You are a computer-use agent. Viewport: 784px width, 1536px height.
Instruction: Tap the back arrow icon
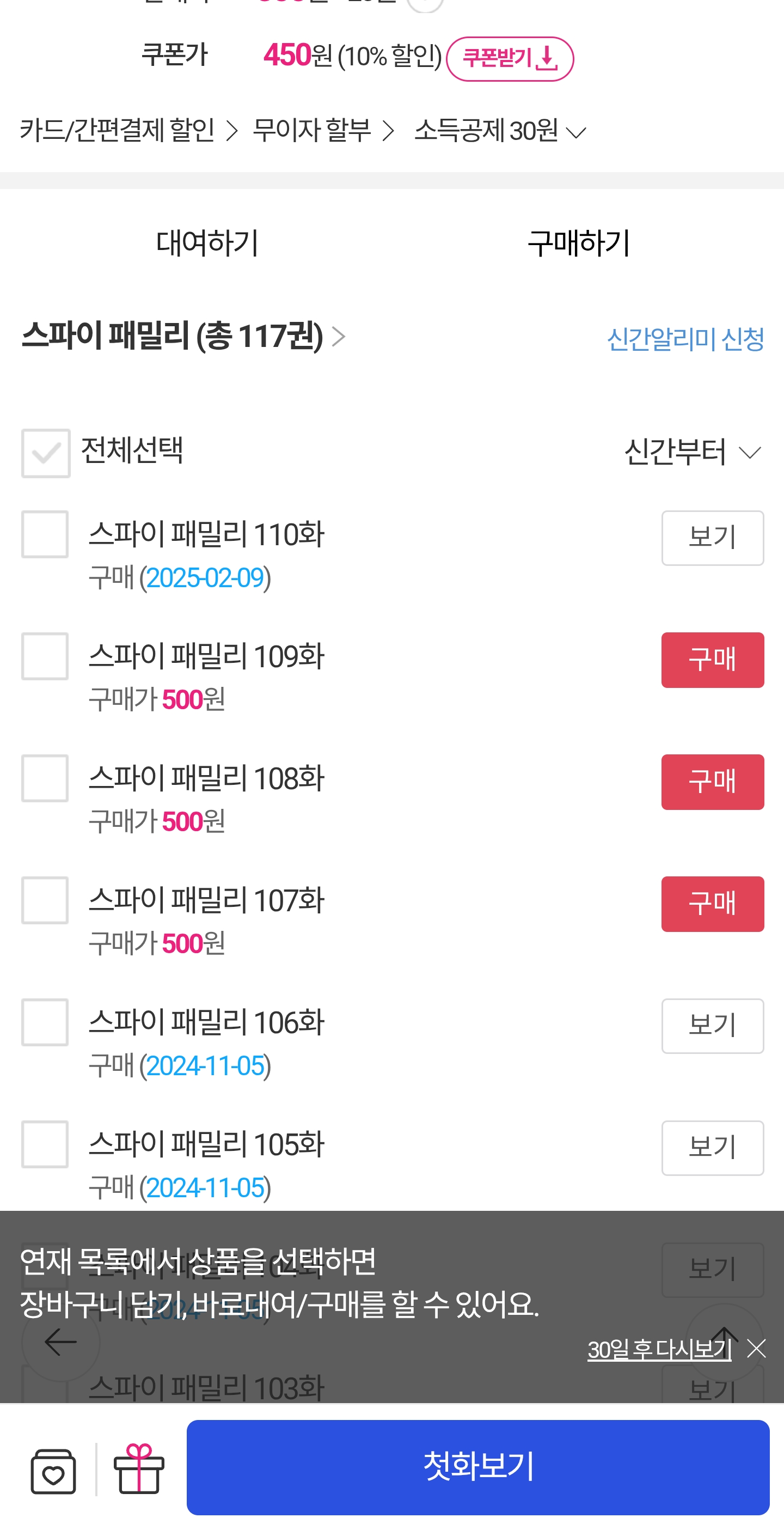pyautogui.click(x=60, y=1342)
